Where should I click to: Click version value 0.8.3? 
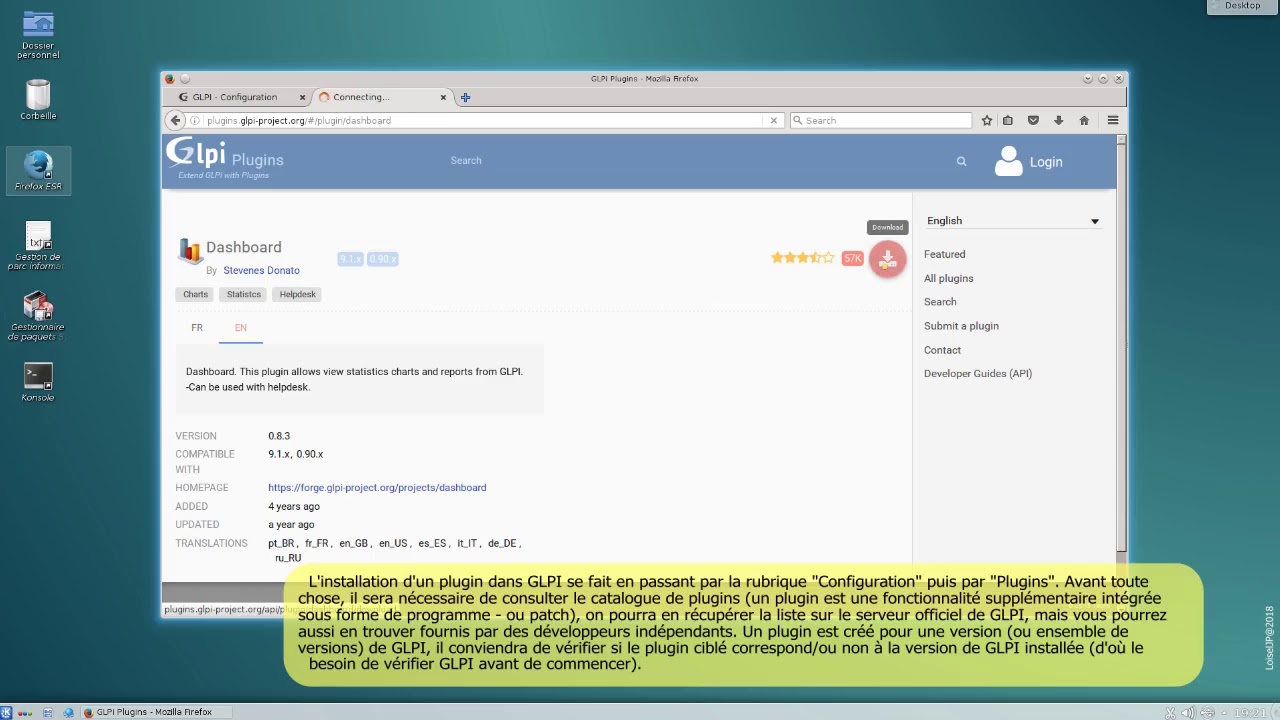[x=279, y=436]
